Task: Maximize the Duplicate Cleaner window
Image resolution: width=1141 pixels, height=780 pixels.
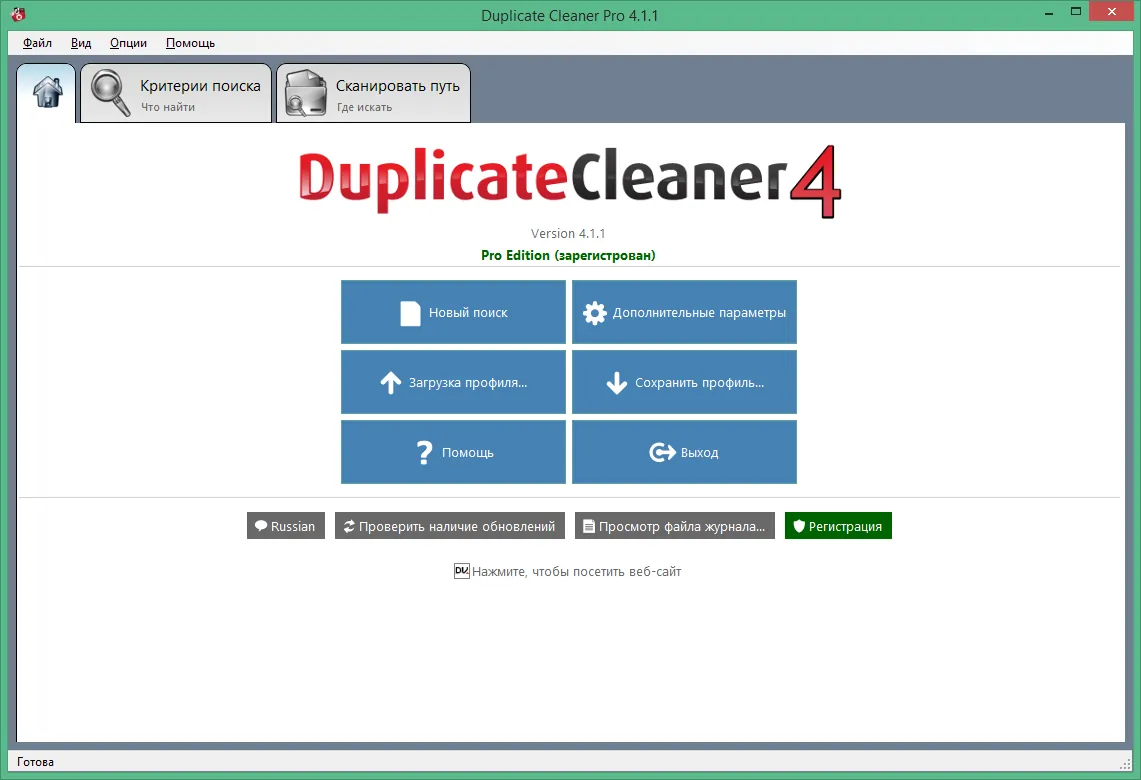Action: [x=1076, y=12]
